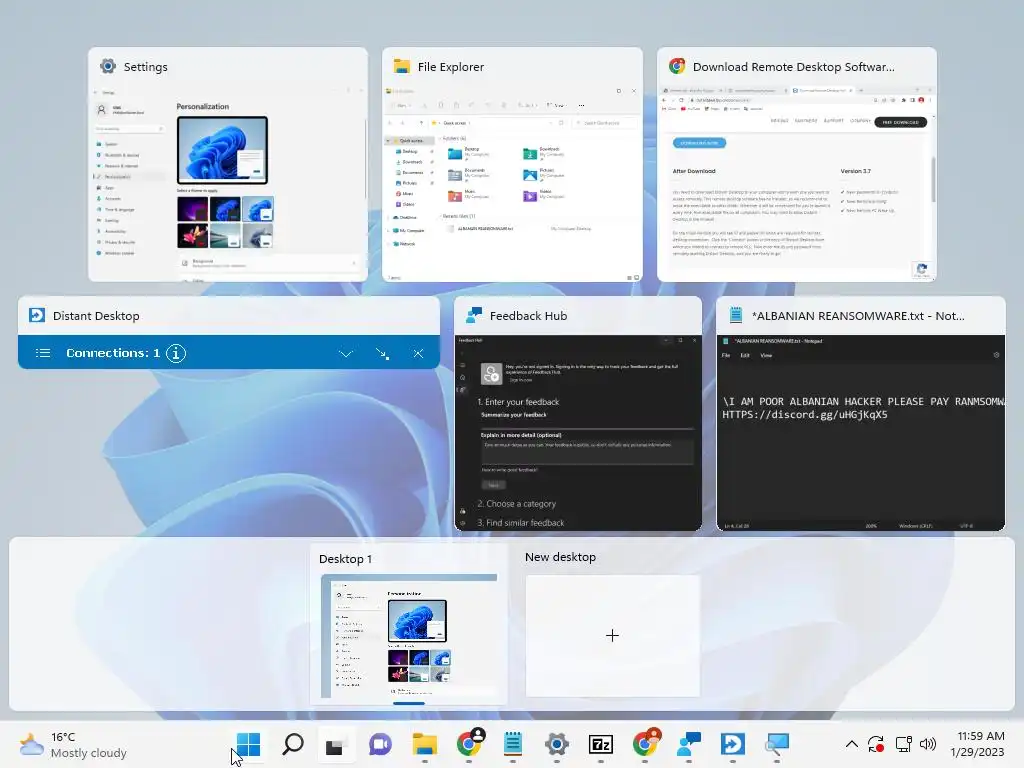
Task: Switch to ALBANIAN REANSOMWARE.txt Notepad window
Action: (861, 413)
